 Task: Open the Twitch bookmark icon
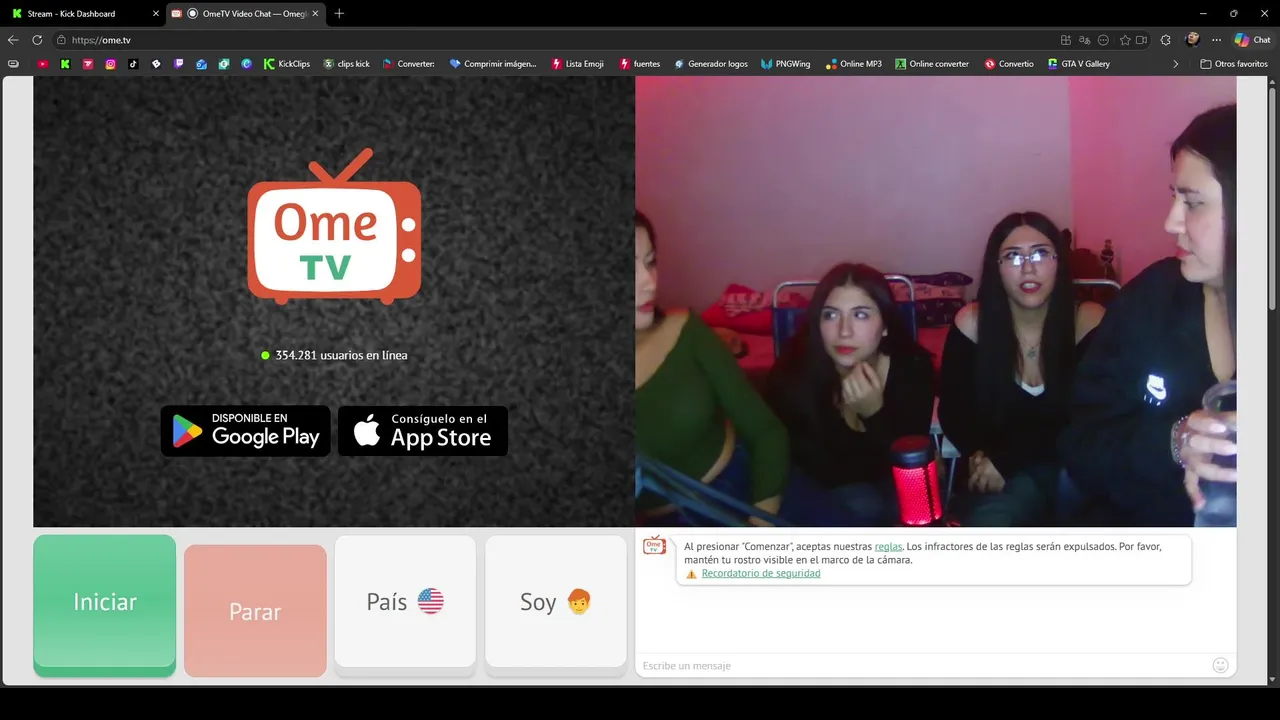pos(179,64)
